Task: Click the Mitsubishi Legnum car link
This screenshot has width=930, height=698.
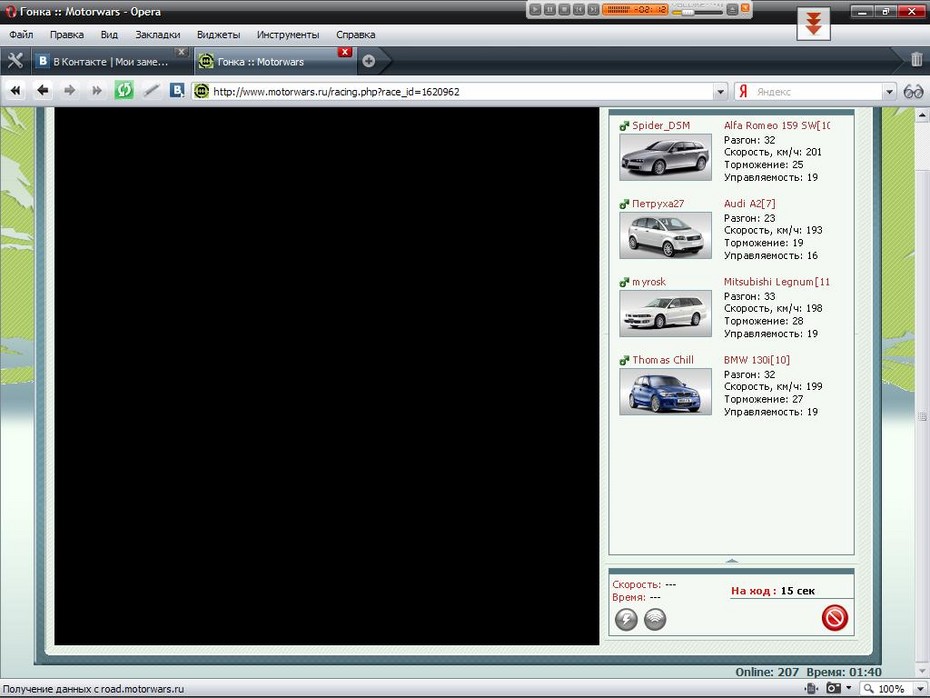Action: [776, 282]
